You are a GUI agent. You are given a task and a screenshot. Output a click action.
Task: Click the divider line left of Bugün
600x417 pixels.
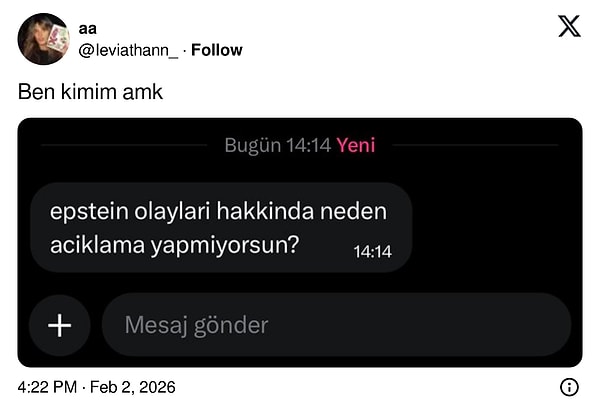coord(124,145)
